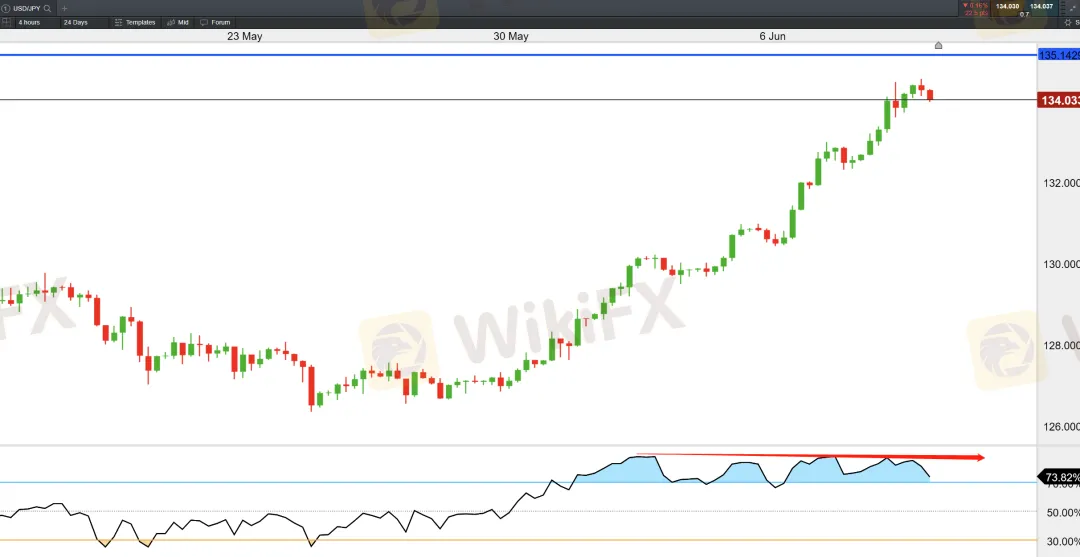Click the house-shaped marker above the chart
The height and width of the screenshot is (557, 1080).
tap(938, 45)
